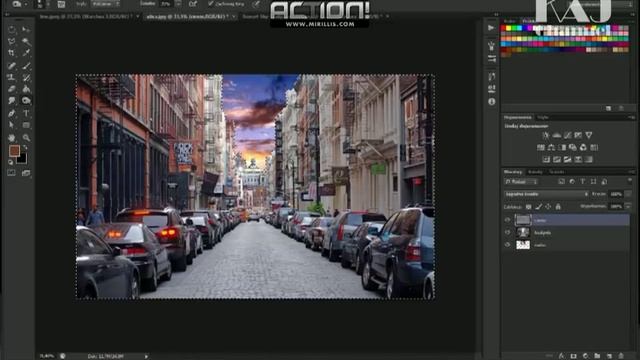The image size is (640, 360).
Task: Select the Type tool
Action: click(x=26, y=113)
